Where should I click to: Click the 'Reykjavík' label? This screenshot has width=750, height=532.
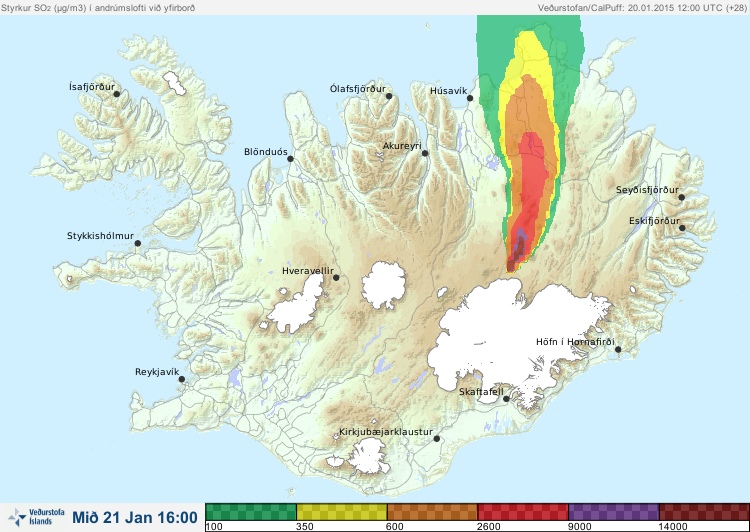point(157,372)
